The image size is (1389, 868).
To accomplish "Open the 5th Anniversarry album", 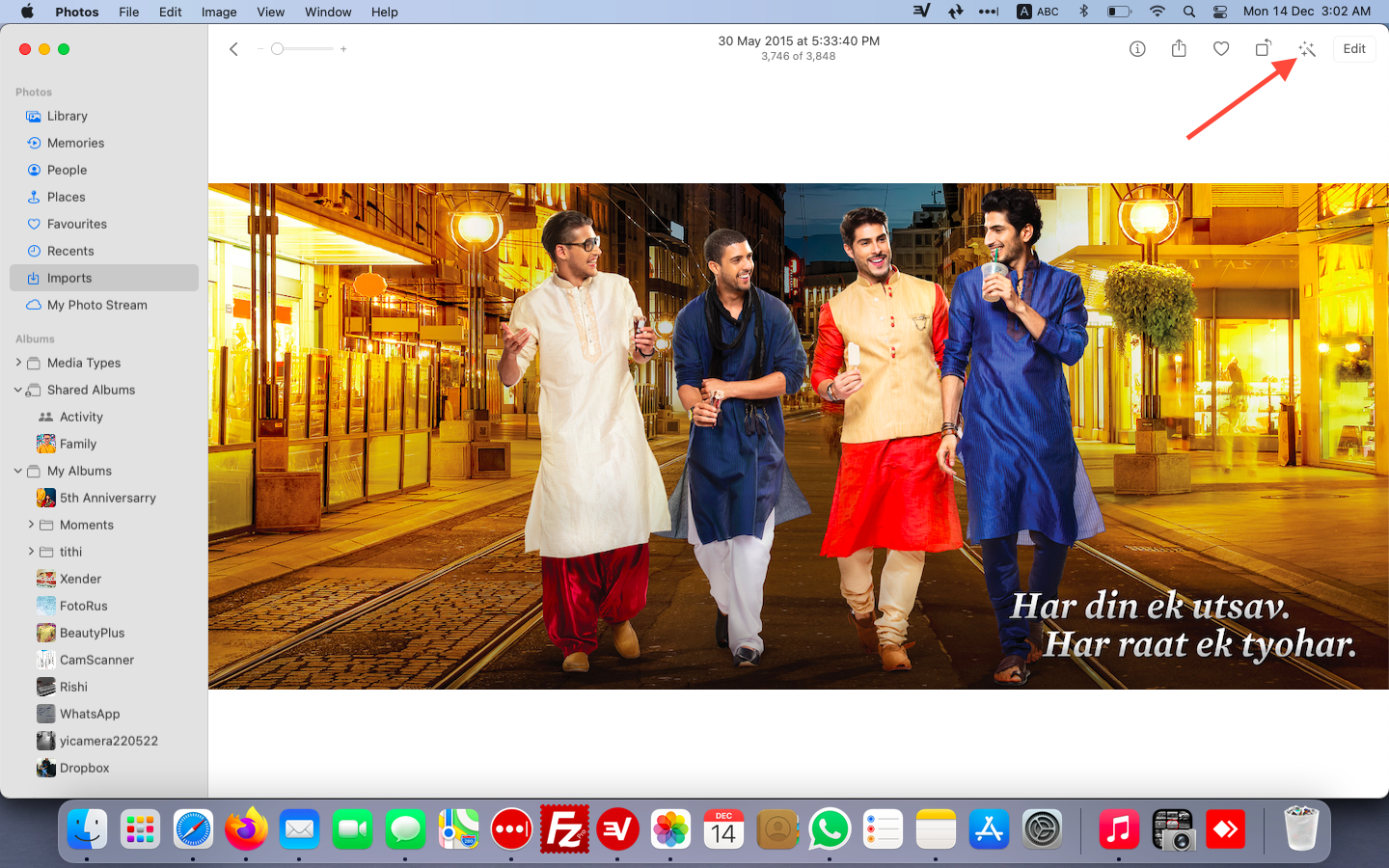I will tap(104, 498).
